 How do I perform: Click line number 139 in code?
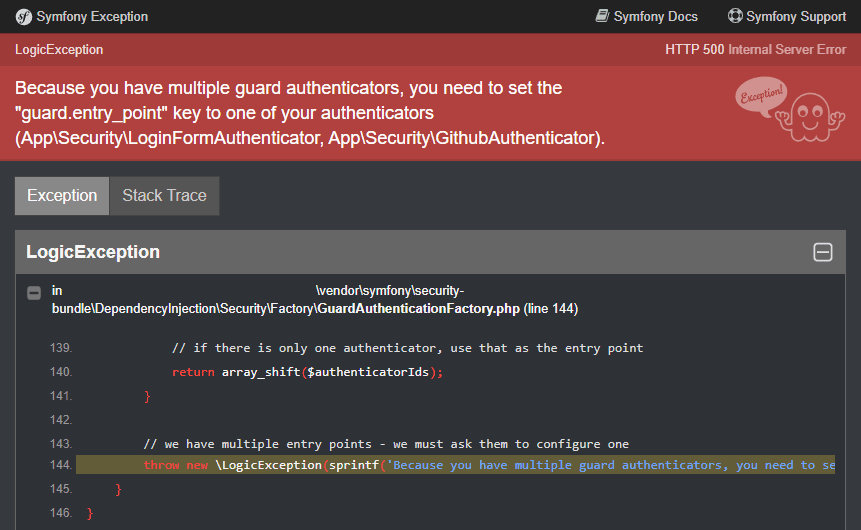click(60, 348)
